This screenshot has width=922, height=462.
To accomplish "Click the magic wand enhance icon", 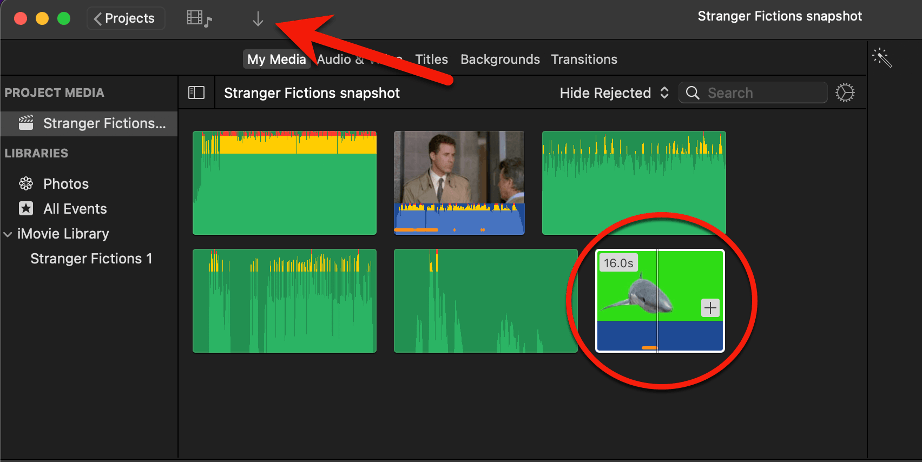I will (x=882, y=58).
